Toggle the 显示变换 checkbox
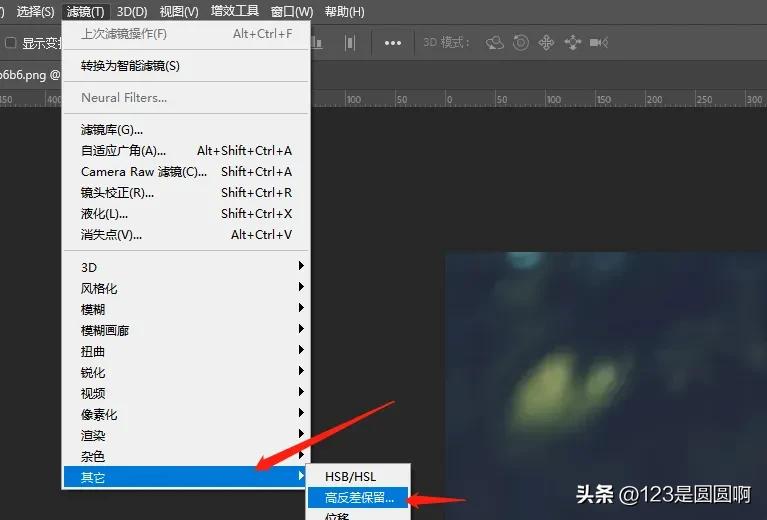 point(11,43)
